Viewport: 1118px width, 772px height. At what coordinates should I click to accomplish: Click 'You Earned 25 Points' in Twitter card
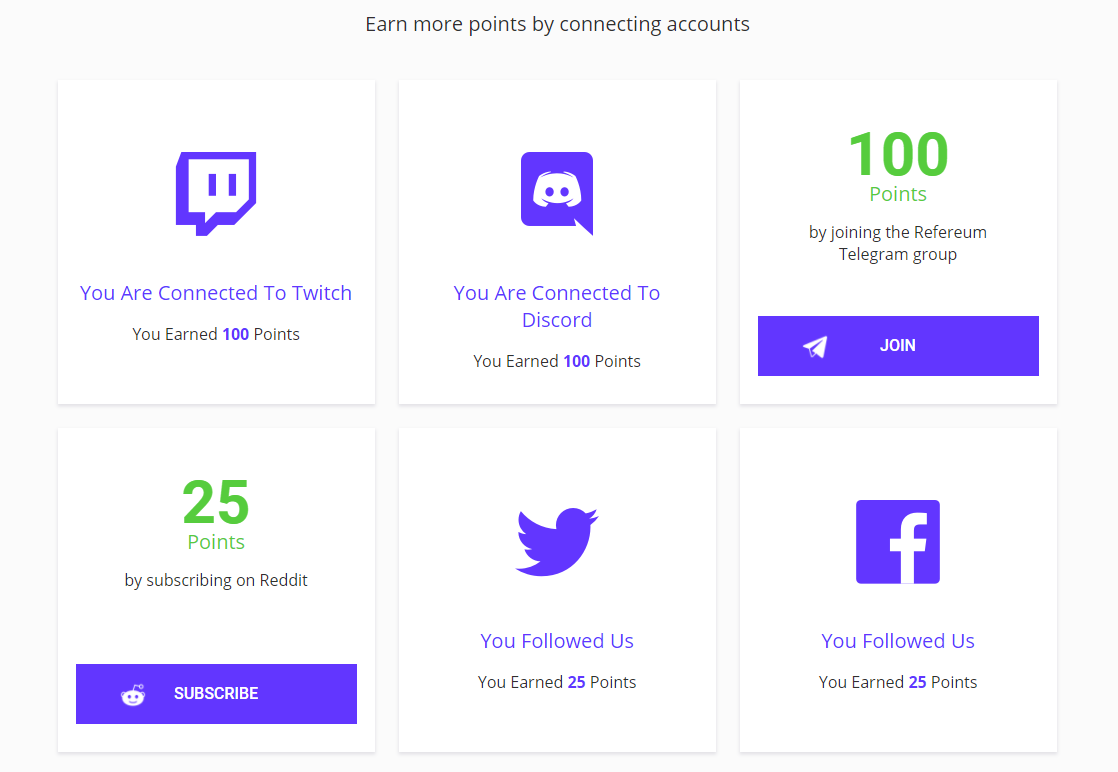(557, 682)
